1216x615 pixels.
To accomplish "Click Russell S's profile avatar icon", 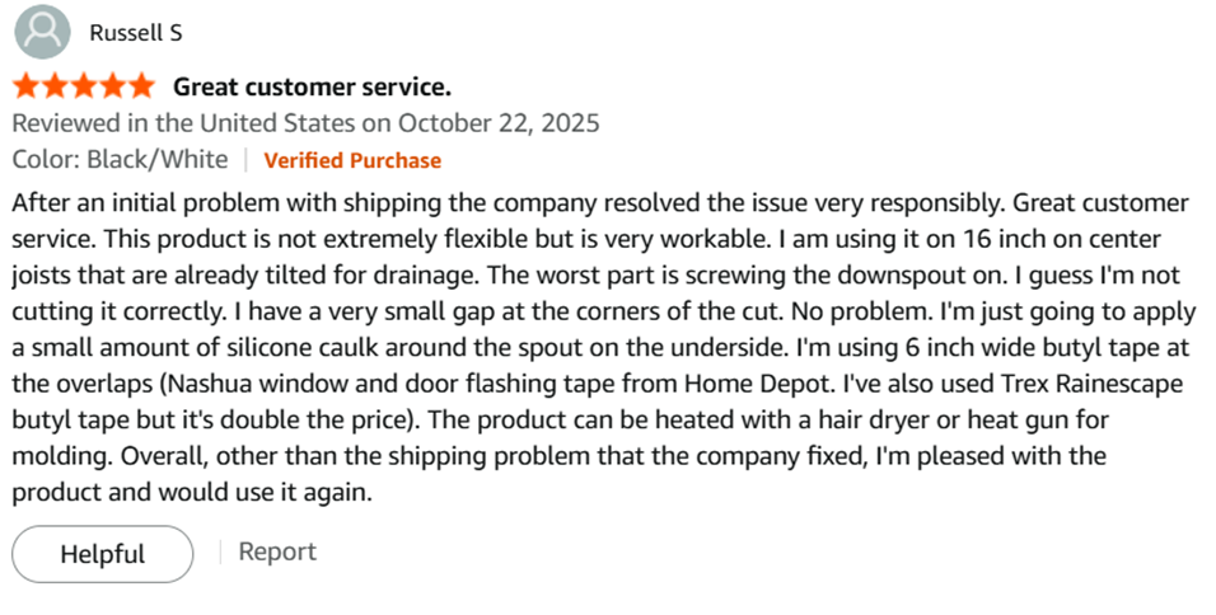I will point(42,32).
